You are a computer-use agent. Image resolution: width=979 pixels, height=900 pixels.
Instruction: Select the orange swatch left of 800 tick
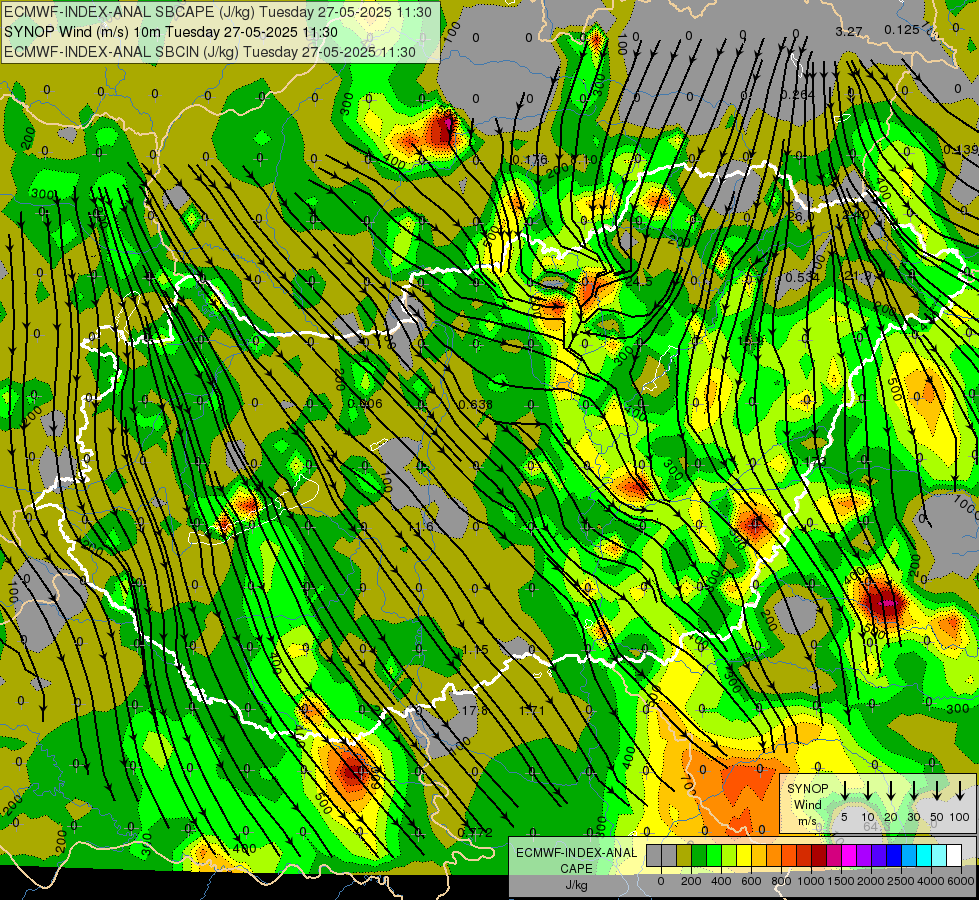774,856
